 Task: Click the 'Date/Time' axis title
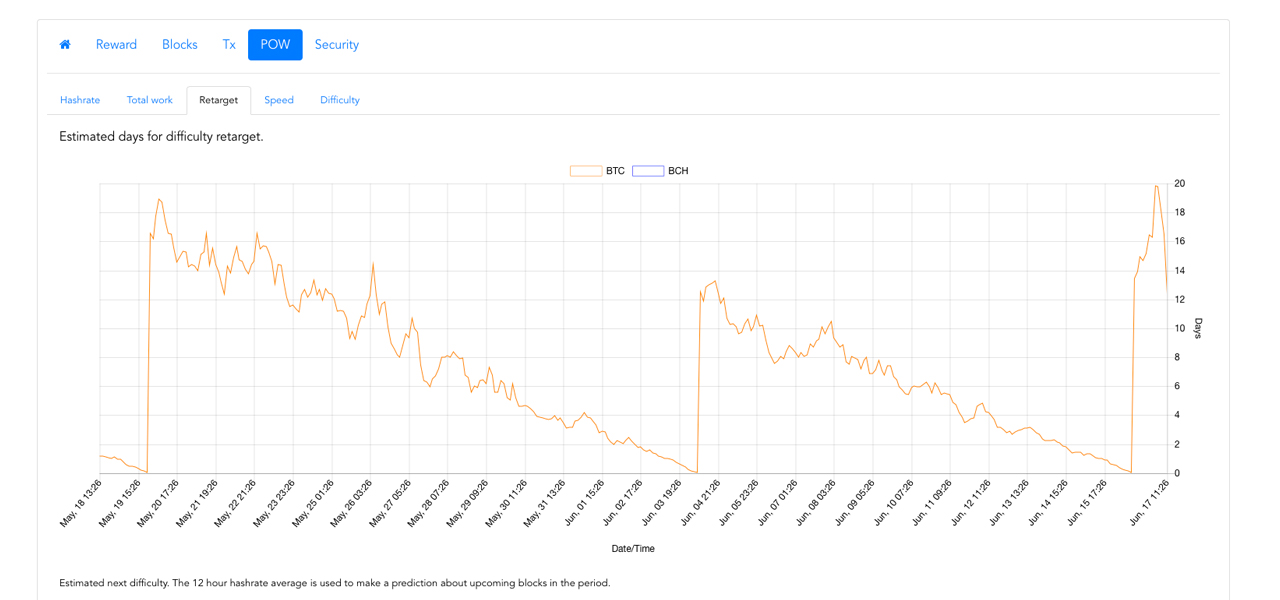pos(633,549)
